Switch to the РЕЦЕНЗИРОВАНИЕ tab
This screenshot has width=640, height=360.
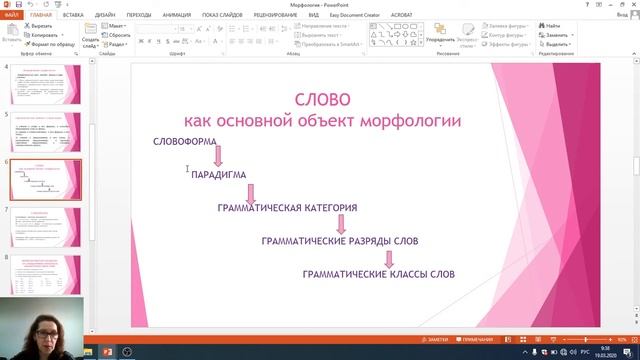275,15
